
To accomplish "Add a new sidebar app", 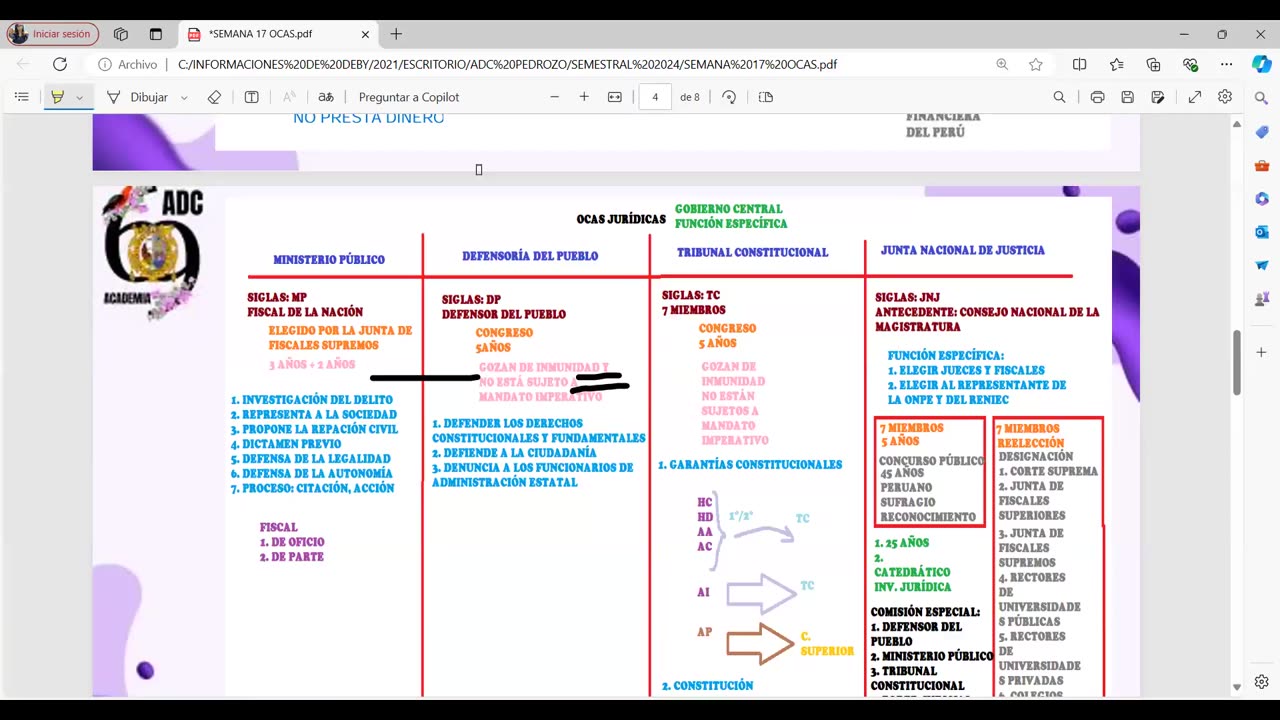I will (1262, 352).
